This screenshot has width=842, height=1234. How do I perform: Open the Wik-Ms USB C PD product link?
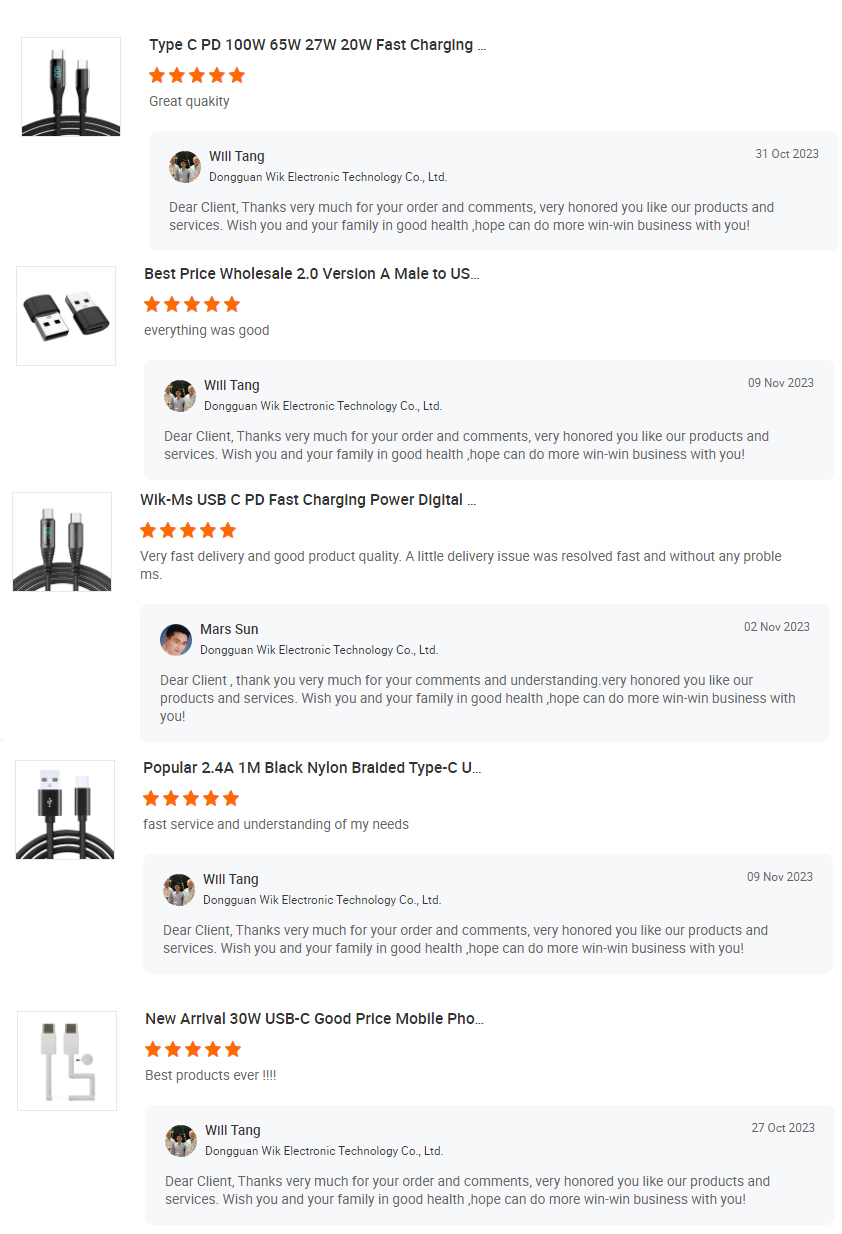click(300, 499)
